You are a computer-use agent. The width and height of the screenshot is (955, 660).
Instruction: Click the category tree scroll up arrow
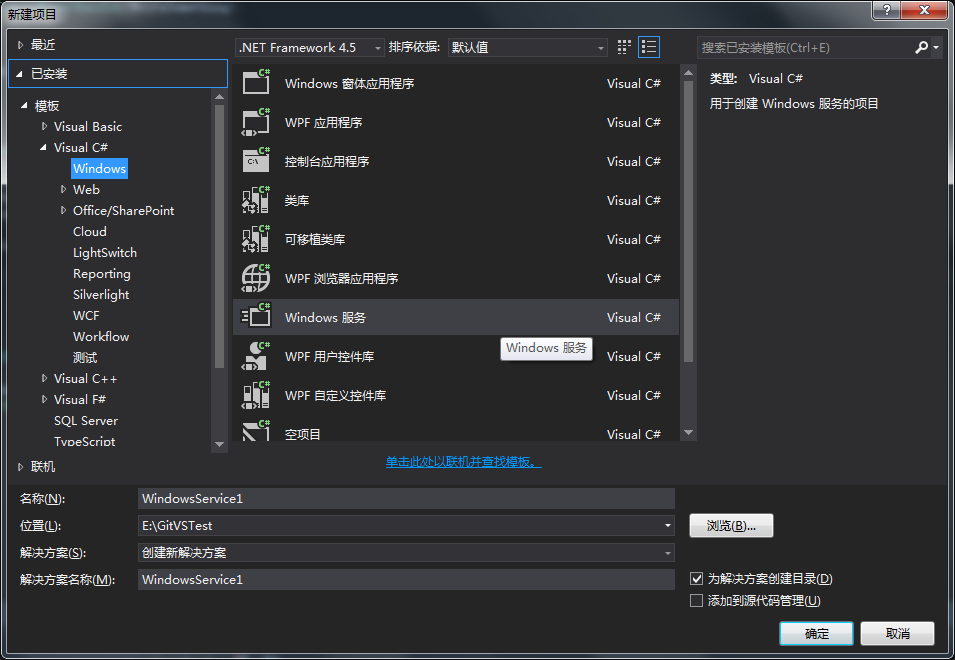220,97
